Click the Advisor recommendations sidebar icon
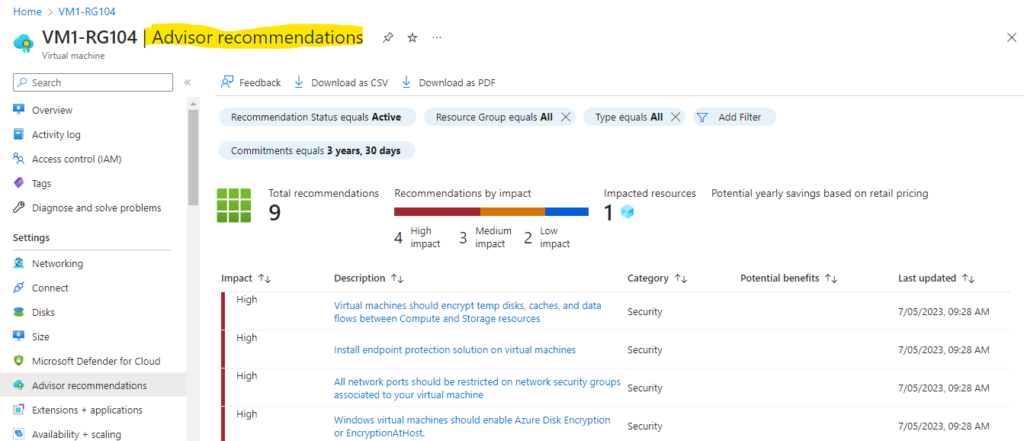The width and height of the screenshot is (1024, 441). pyautogui.click(x=19, y=385)
